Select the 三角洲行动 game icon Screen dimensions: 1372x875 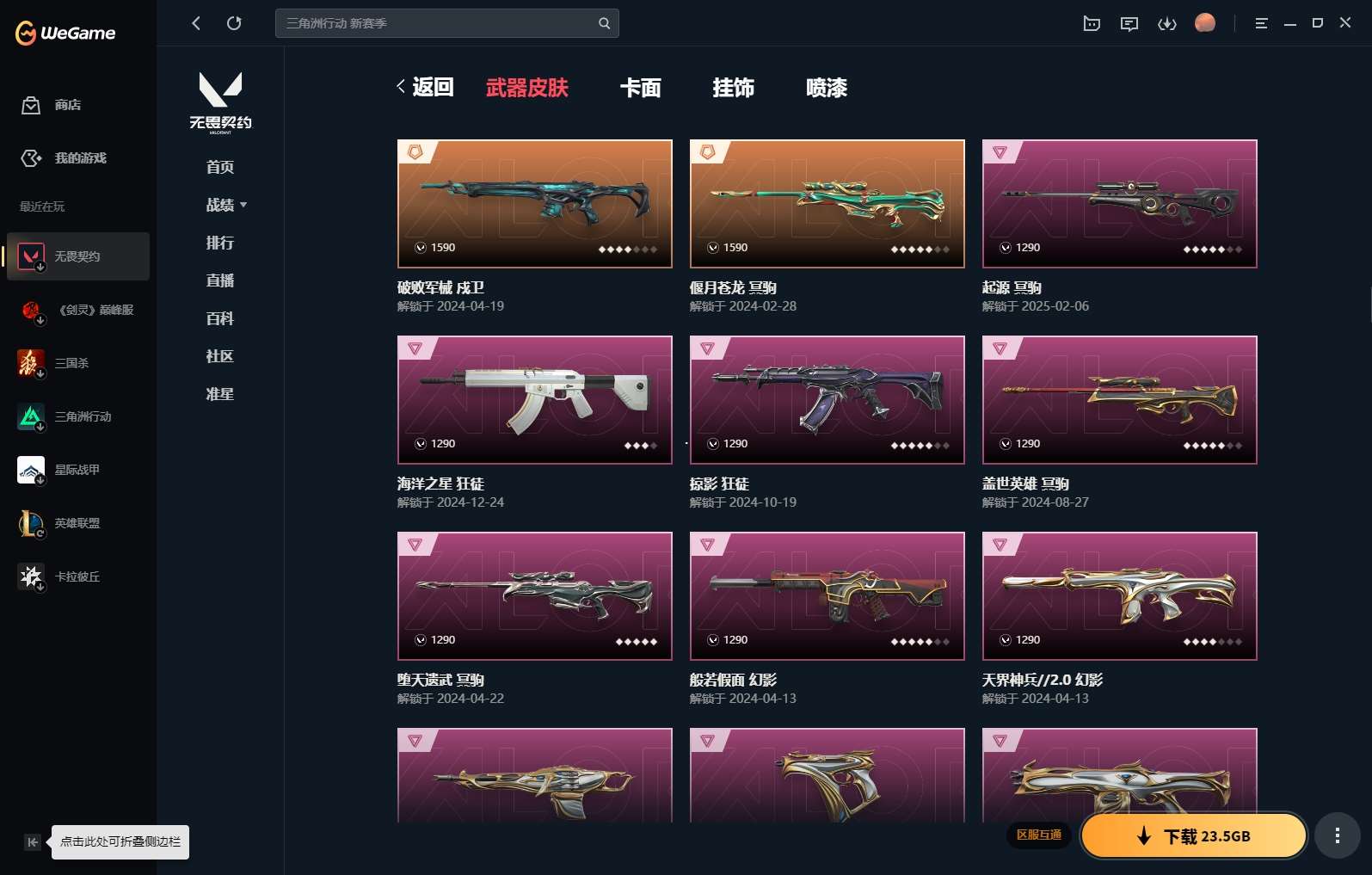tap(31, 416)
